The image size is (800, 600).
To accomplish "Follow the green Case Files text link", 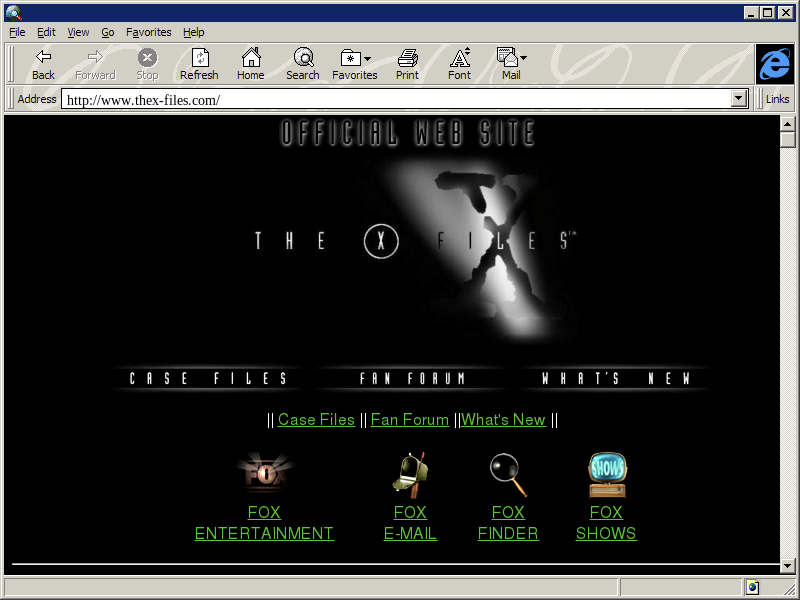I will [x=316, y=420].
